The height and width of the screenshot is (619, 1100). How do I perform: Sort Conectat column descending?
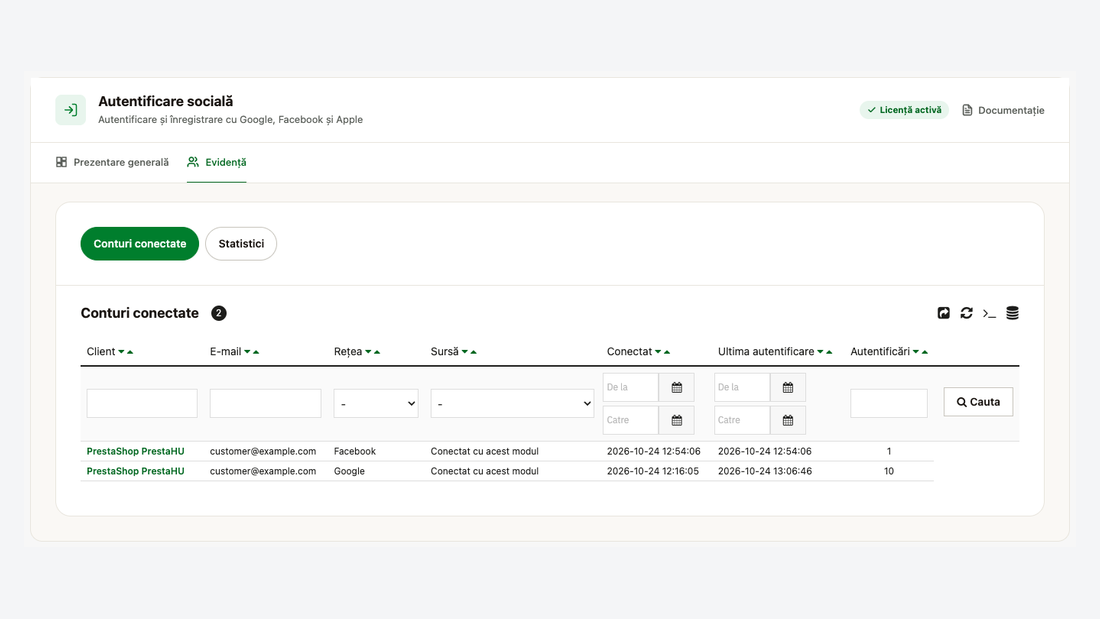tap(658, 352)
